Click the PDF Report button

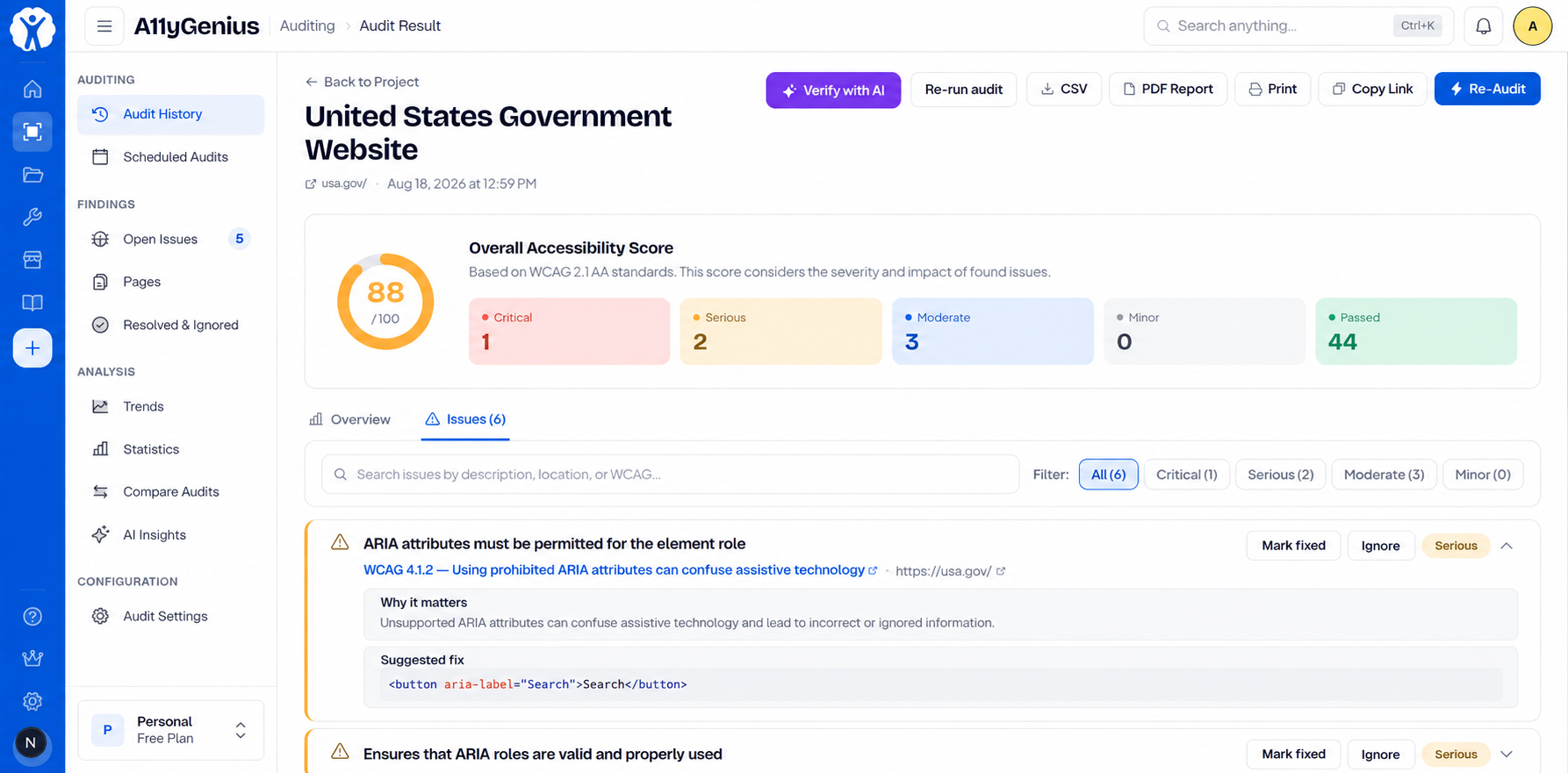(x=1169, y=89)
